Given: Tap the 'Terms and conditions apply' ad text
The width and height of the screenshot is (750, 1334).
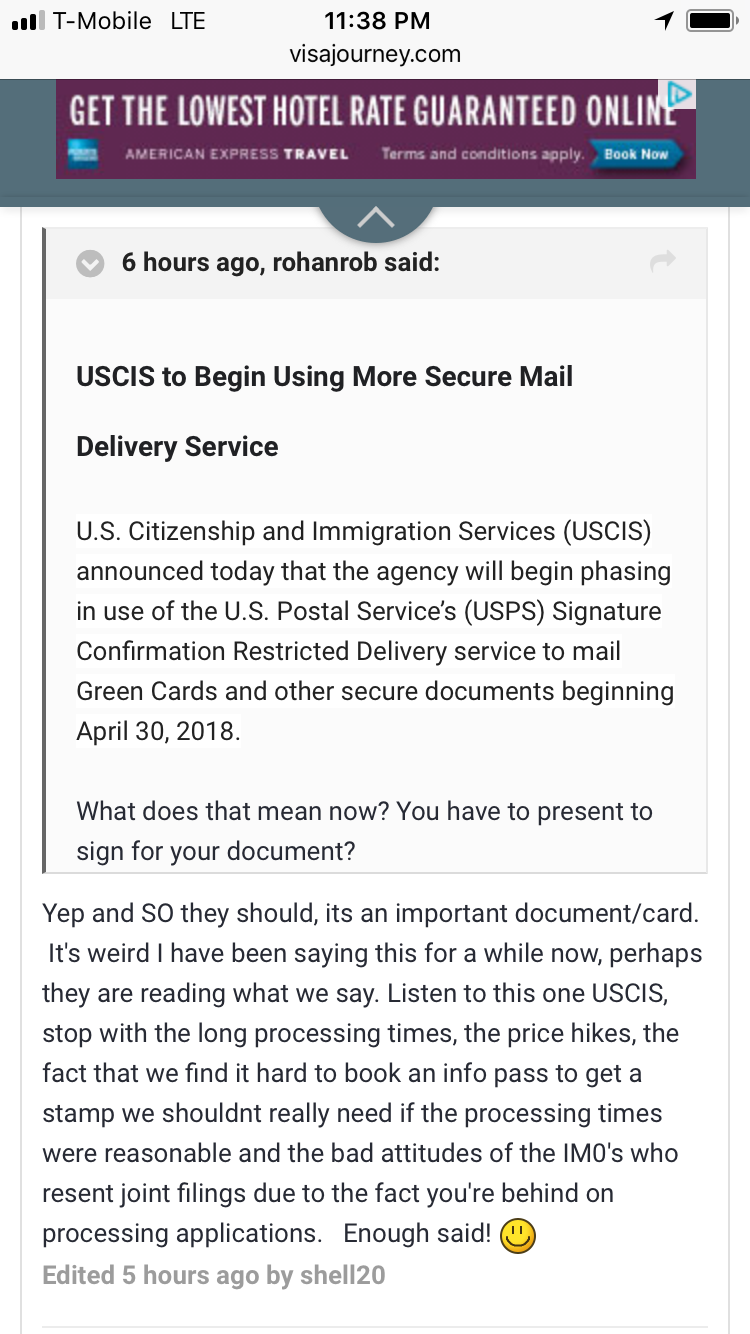Looking at the screenshot, I should point(482,154).
